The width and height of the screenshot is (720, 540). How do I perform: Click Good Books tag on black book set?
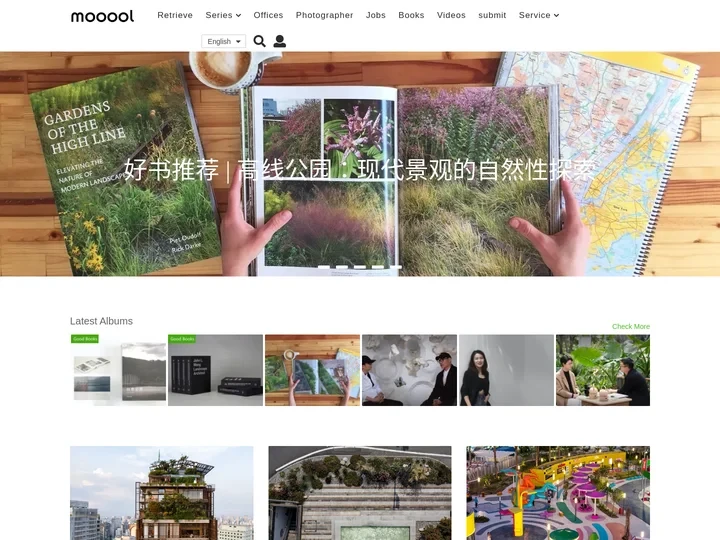182,339
